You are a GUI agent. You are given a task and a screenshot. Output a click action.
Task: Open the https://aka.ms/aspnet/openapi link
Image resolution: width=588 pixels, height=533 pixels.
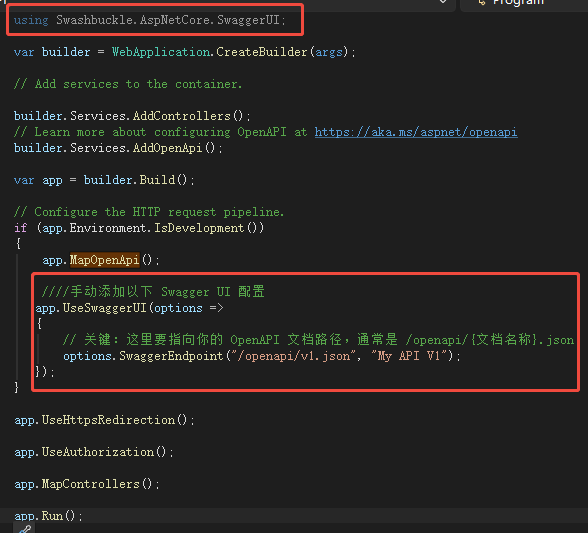tap(416, 132)
